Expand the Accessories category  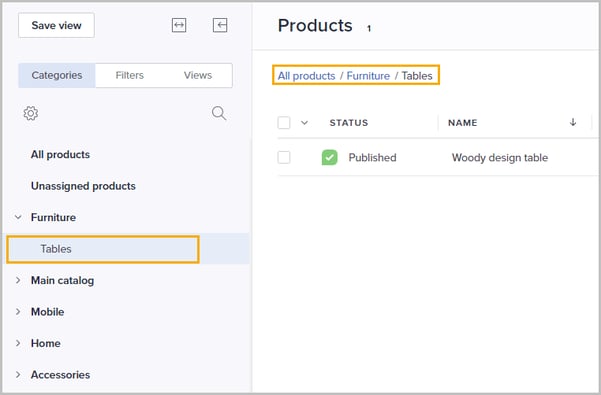[x=18, y=375]
